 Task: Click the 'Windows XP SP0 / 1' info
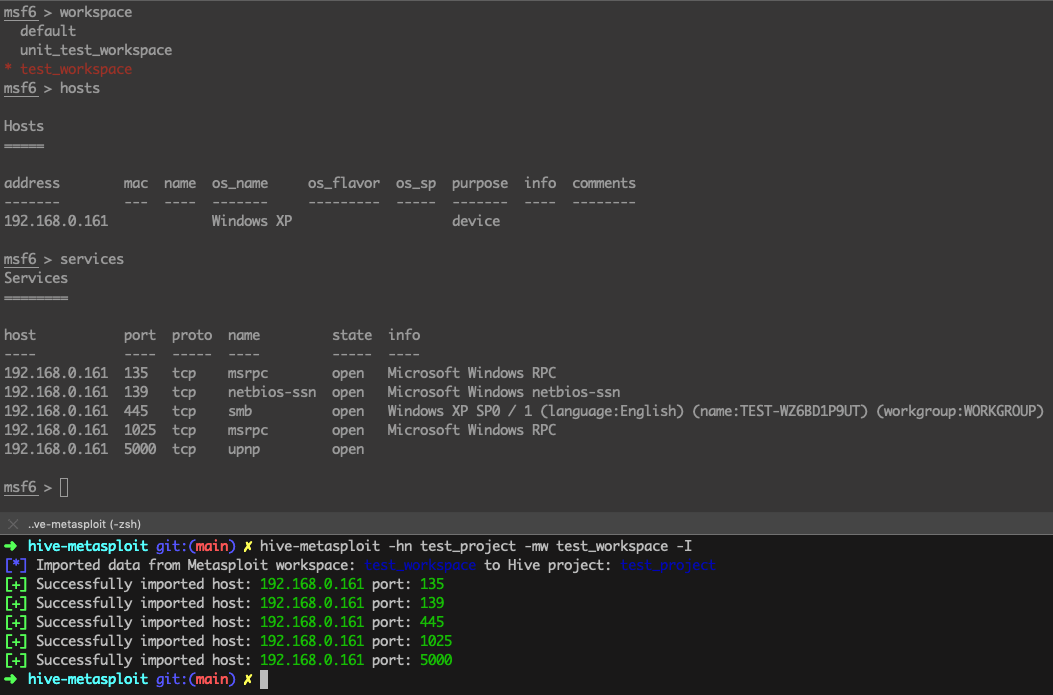click(x=459, y=411)
